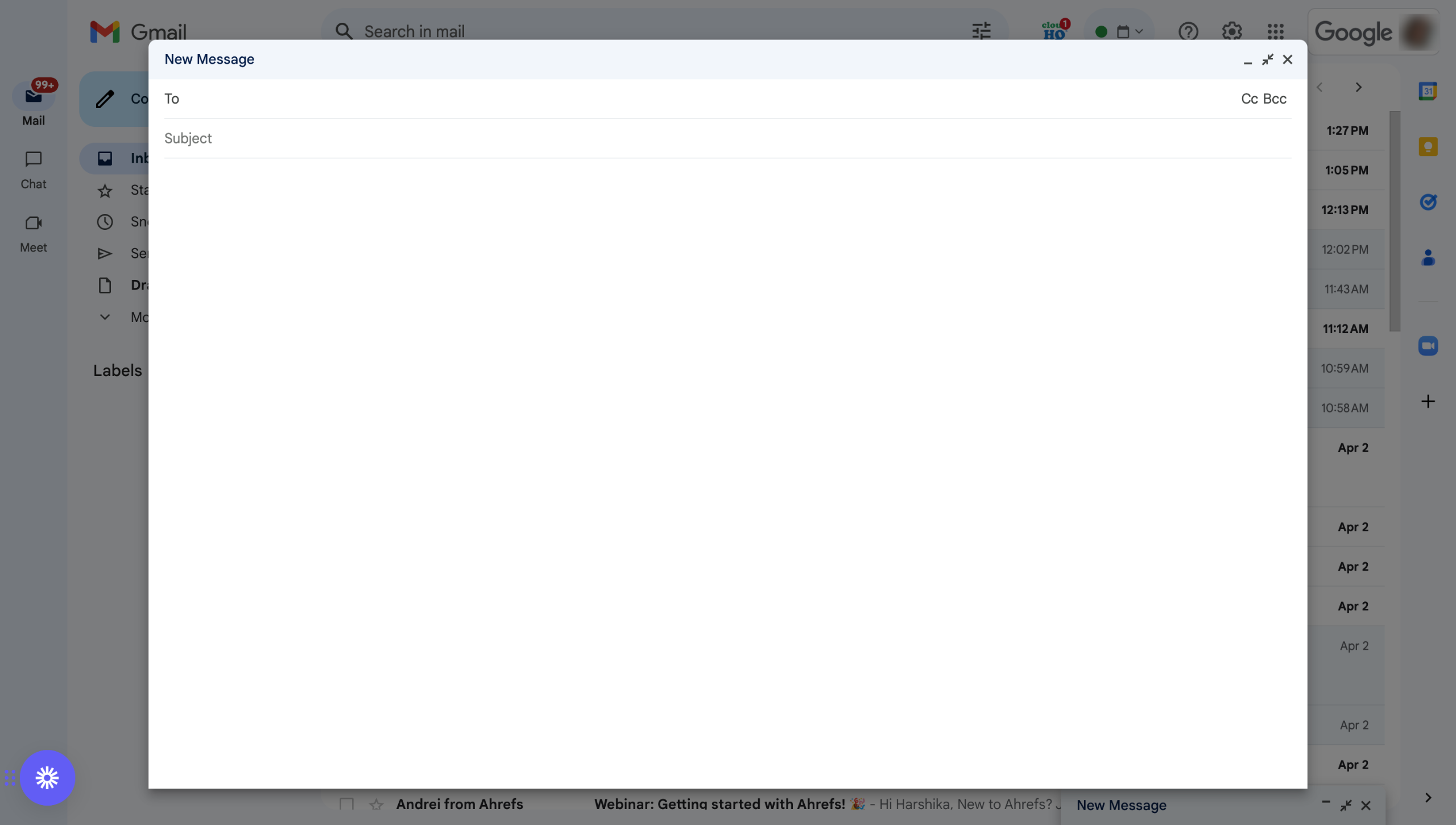Open Gmail Settings gear
This screenshot has height=825, width=1456.
point(1232,31)
